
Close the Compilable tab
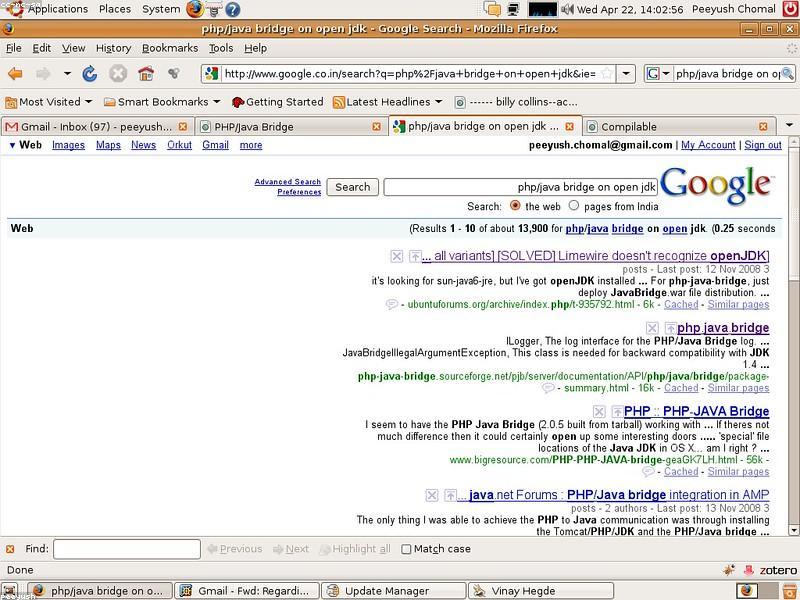click(x=763, y=127)
